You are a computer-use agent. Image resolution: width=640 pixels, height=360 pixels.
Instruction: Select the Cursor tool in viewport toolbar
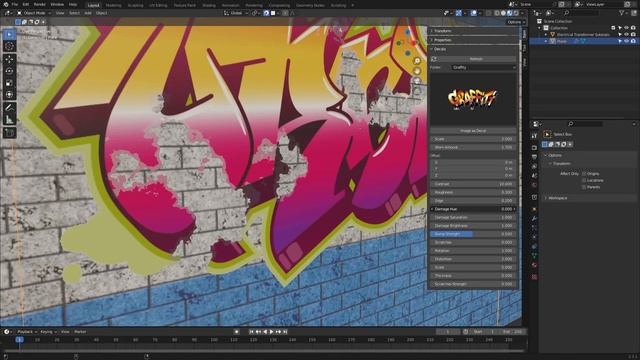click(9, 46)
